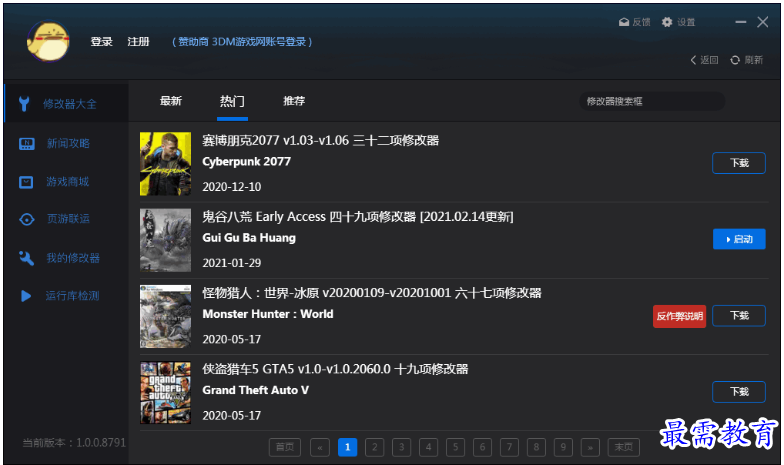Jump to page 7

[510, 447]
